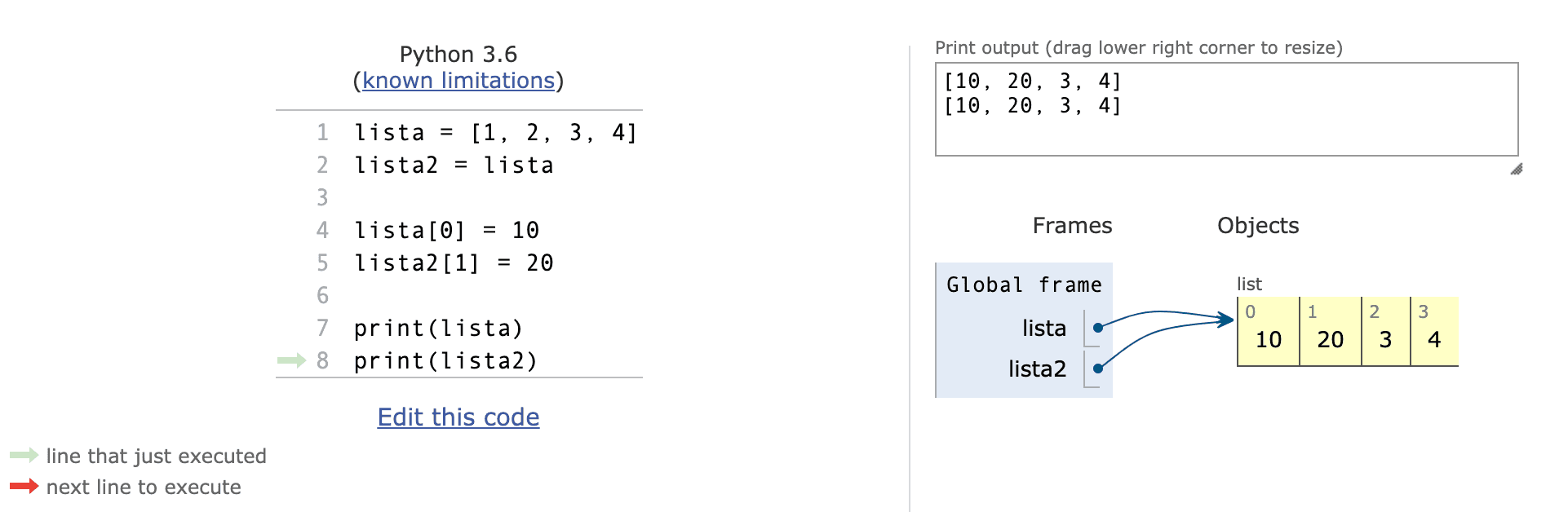Click the green legend arrow for just executed

coord(24,455)
